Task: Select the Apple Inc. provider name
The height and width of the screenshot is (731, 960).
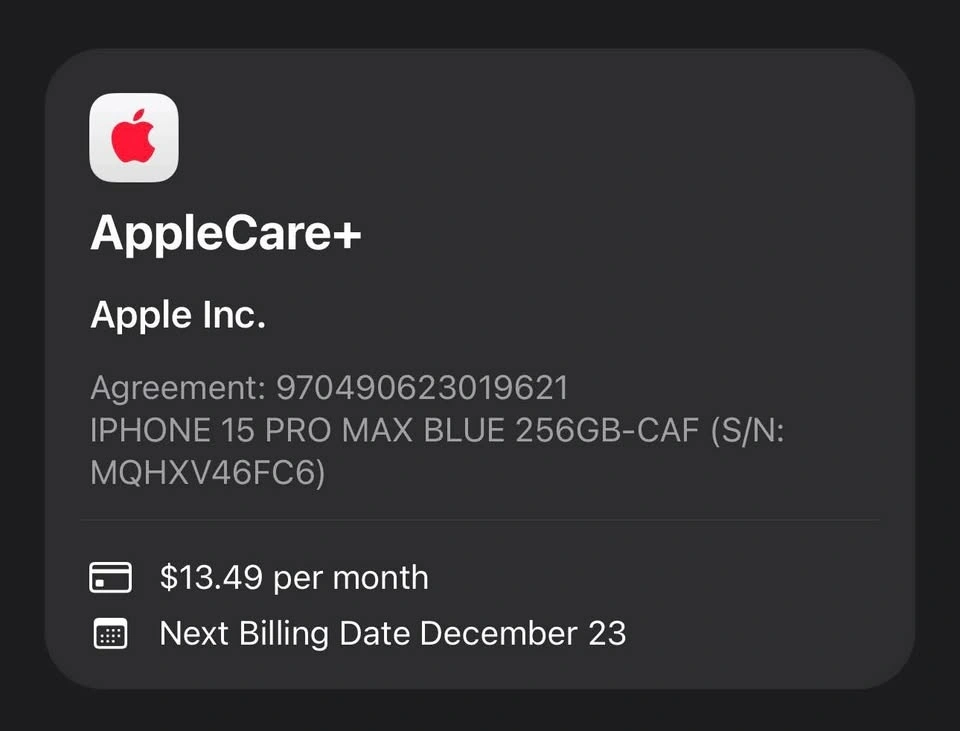Action: click(178, 315)
